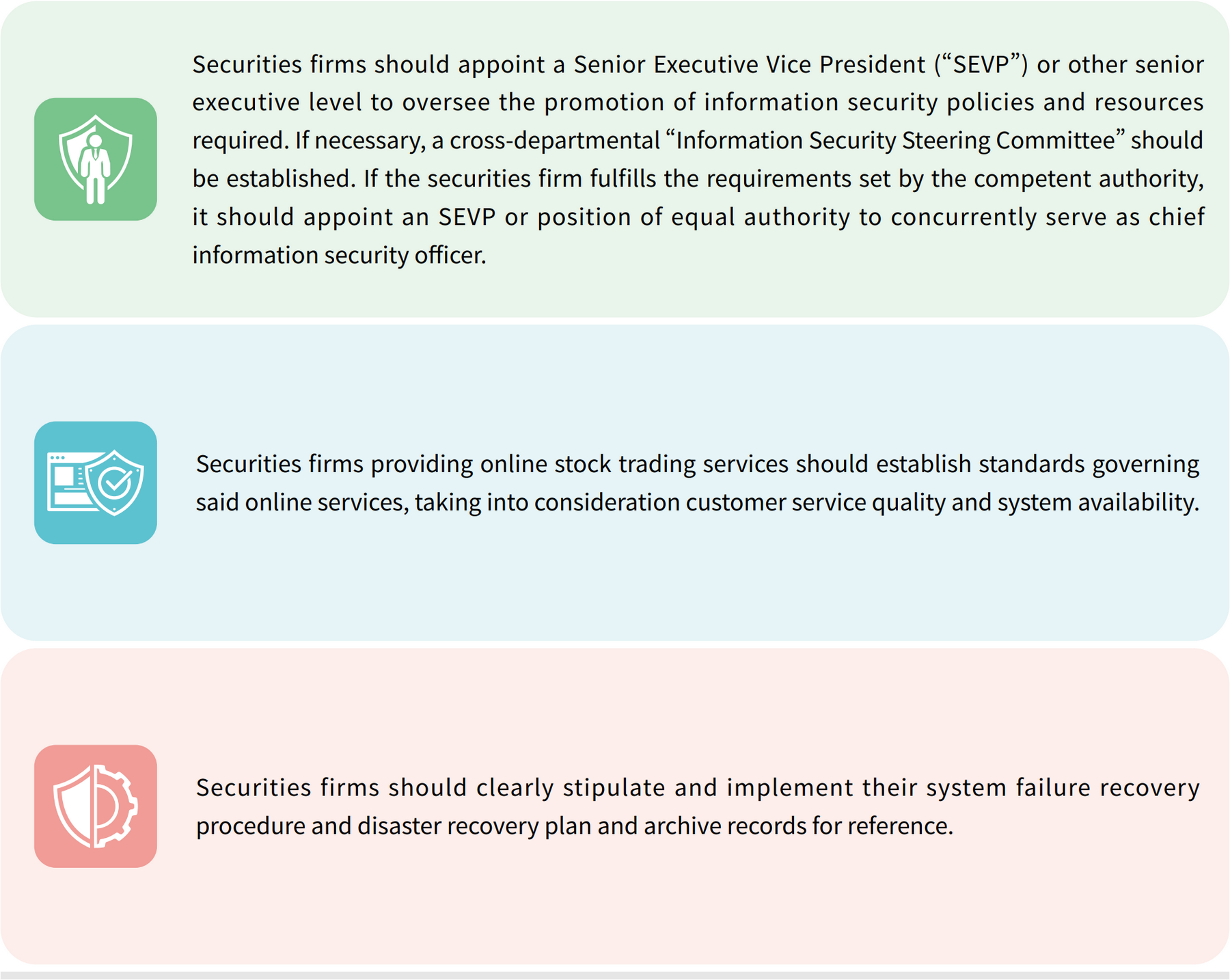Viewport: 1230px width, 980px height.
Task: Click the checkmark inside the teal shield
Action: click(x=115, y=483)
